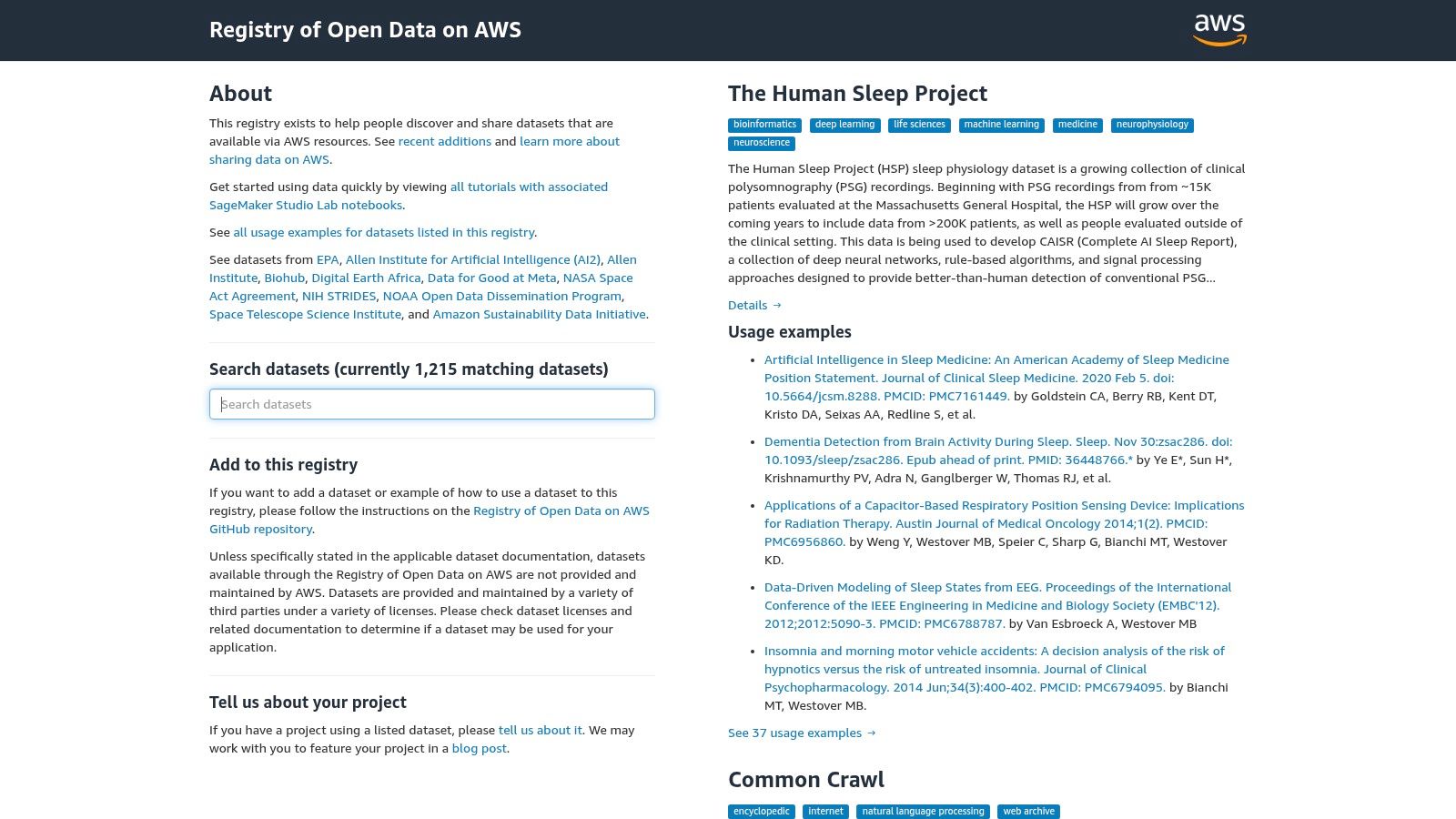The image size is (1456, 819).
Task: Choose the neurophysiology tag
Action: tap(1152, 125)
